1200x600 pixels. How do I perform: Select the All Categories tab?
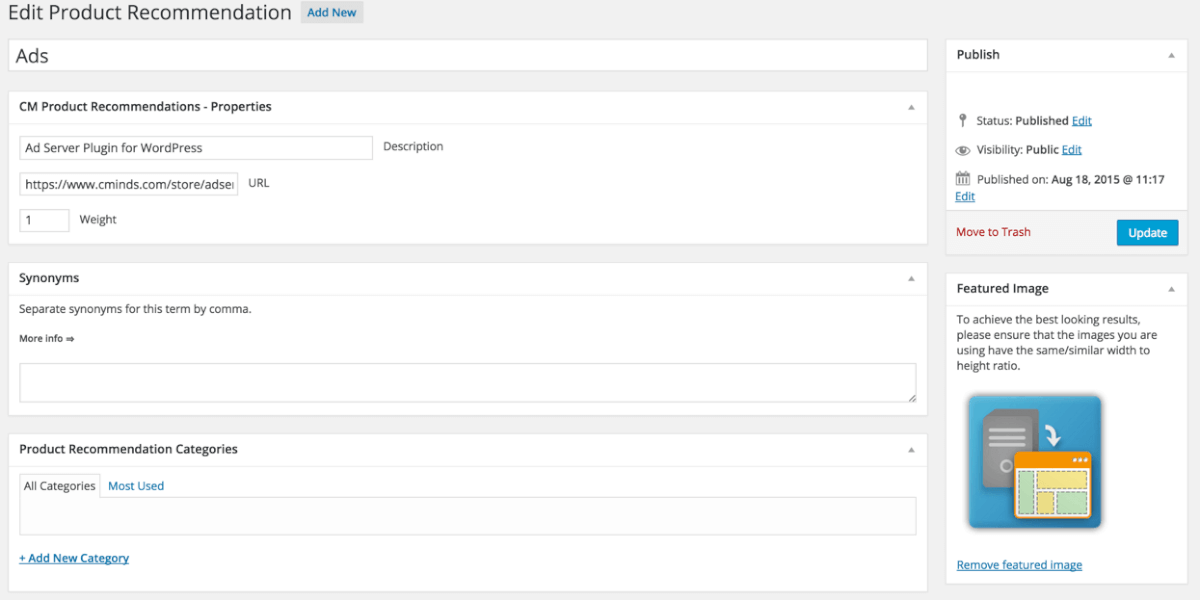[x=60, y=486]
